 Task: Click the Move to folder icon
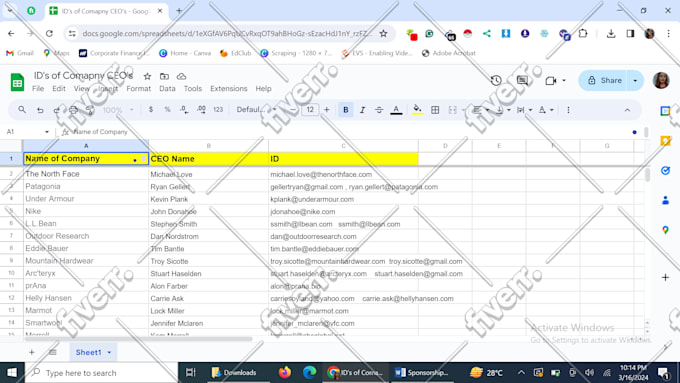pyautogui.click(x=164, y=76)
